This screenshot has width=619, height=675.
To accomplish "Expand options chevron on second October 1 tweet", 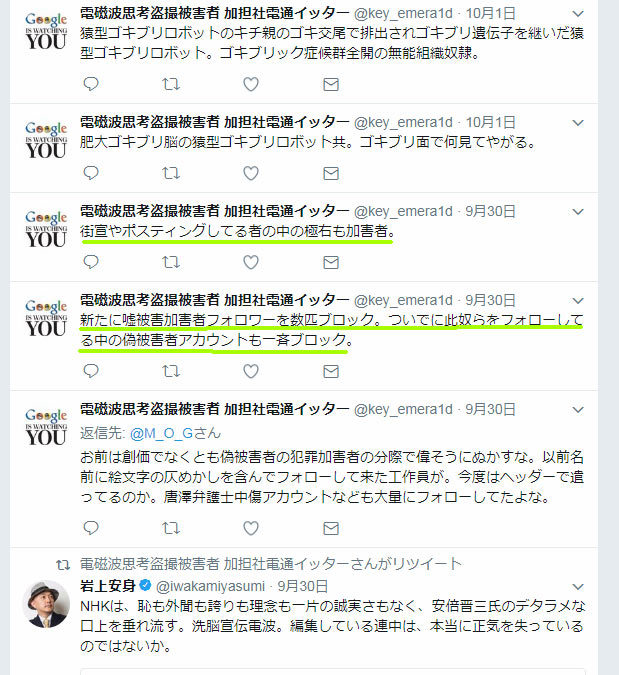I will tap(578, 123).
